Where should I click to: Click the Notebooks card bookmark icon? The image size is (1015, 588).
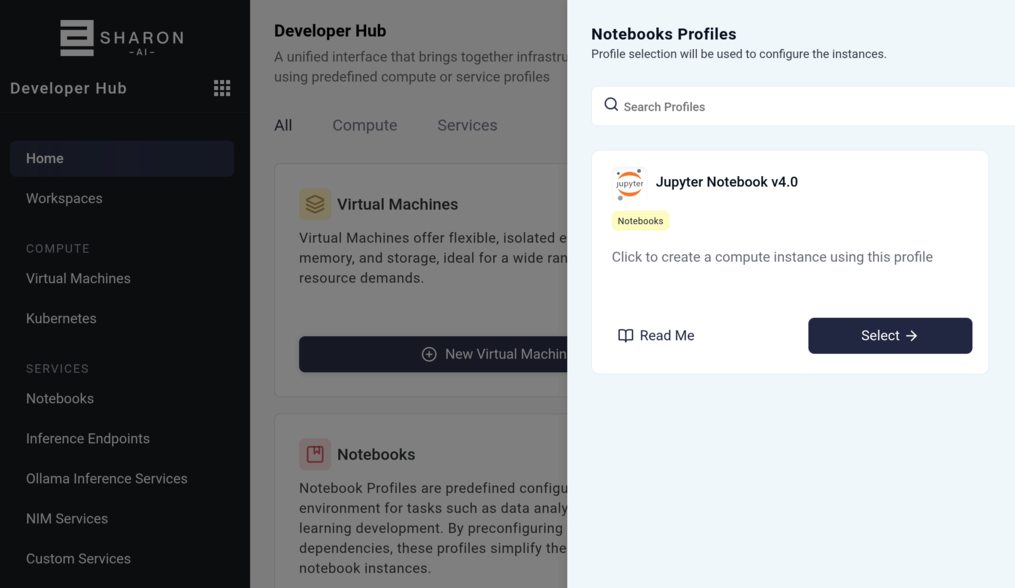(315, 454)
